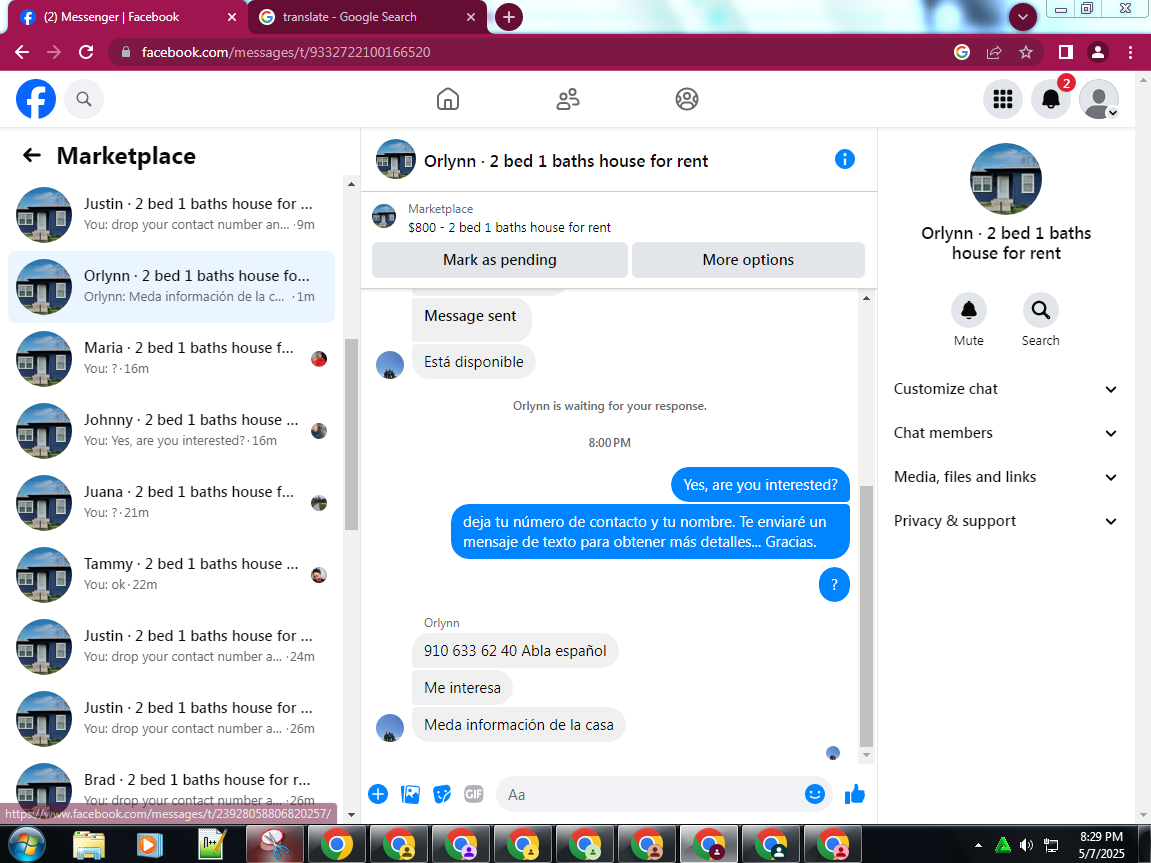Screen dimensions: 1151x863
Task: Toggle Chrome side panel icon
Action: tap(1066, 52)
